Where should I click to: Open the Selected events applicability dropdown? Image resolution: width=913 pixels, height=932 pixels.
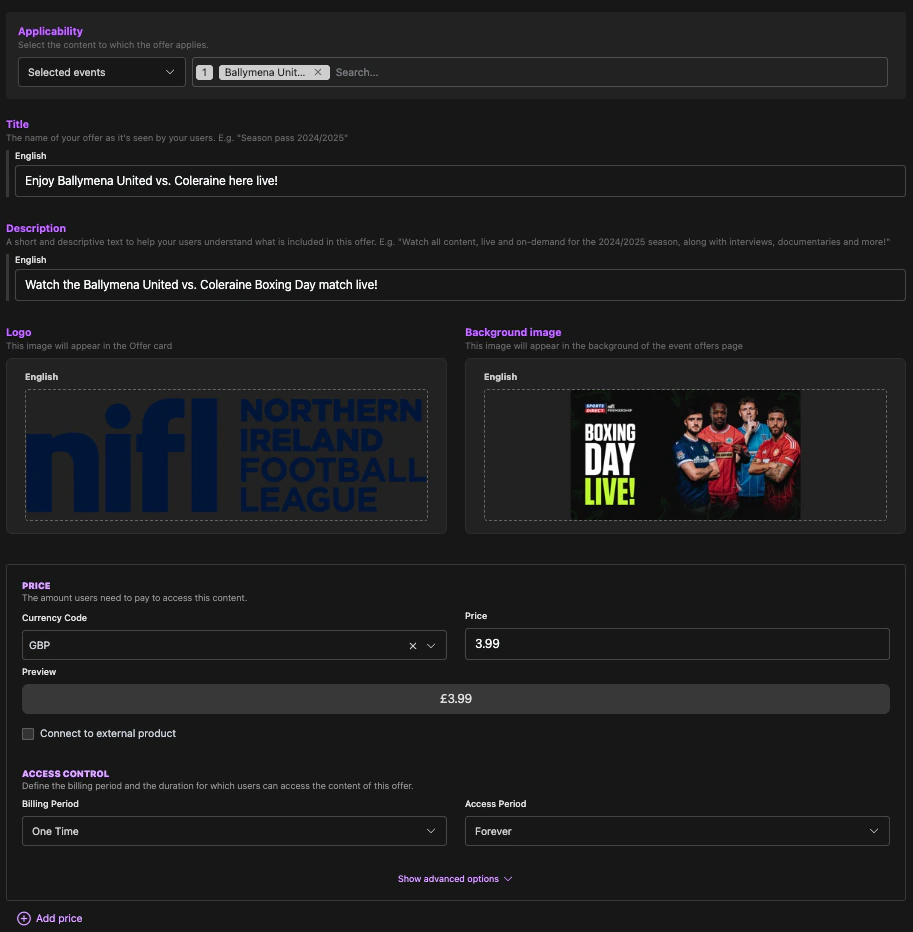(x=102, y=72)
